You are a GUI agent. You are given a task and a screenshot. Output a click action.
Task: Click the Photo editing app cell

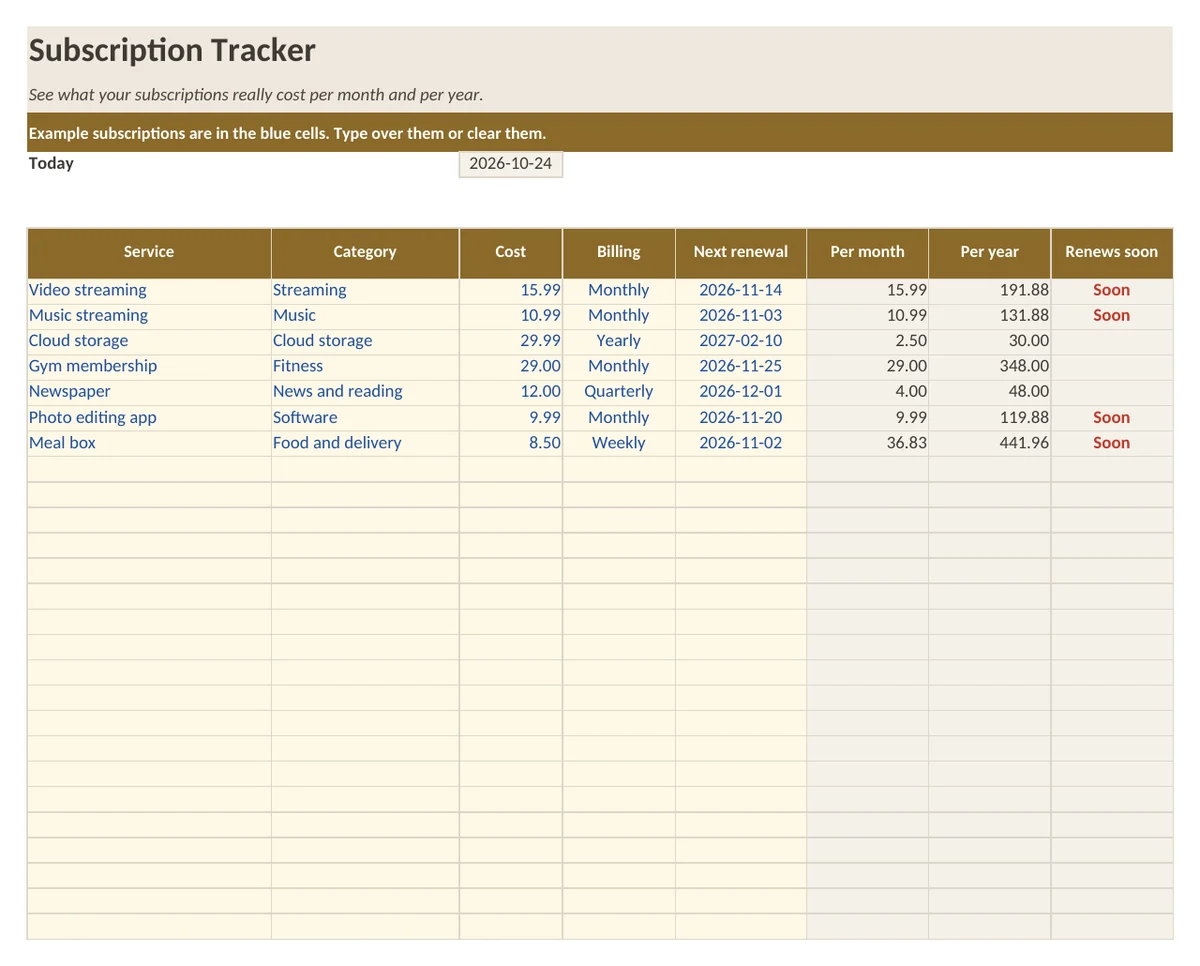pos(149,418)
